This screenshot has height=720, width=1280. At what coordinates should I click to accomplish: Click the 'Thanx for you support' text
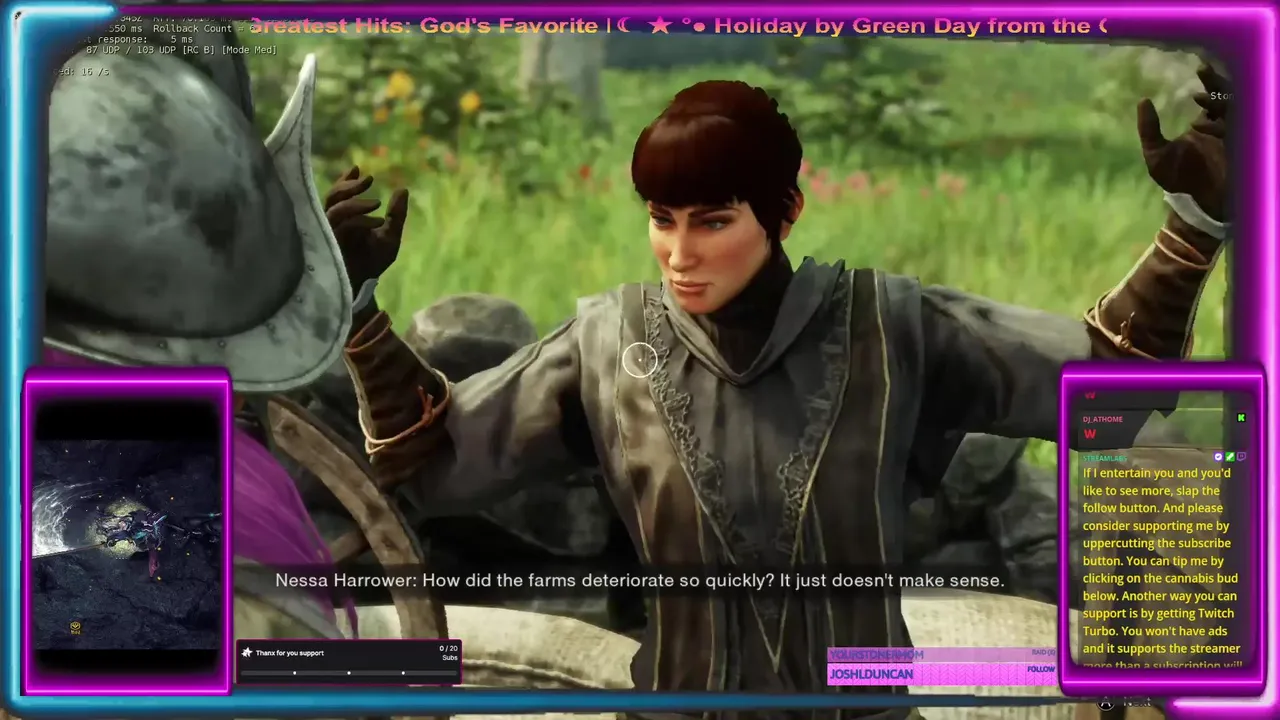tap(290, 653)
